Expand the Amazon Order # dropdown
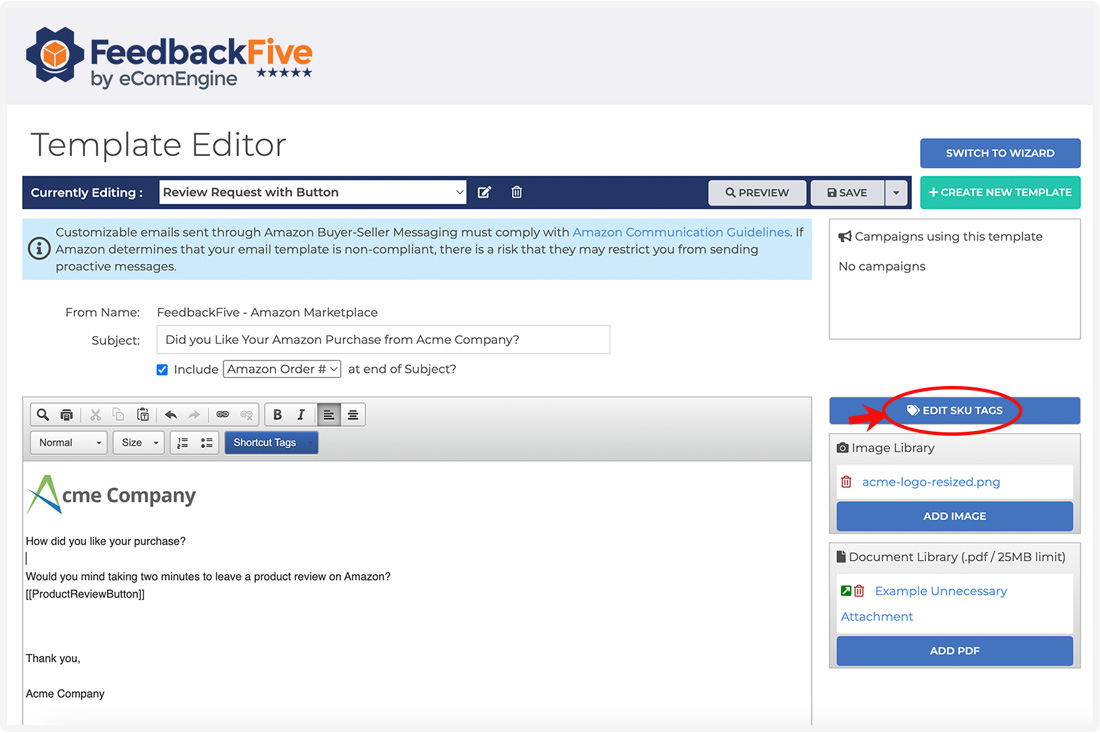 pyautogui.click(x=283, y=369)
